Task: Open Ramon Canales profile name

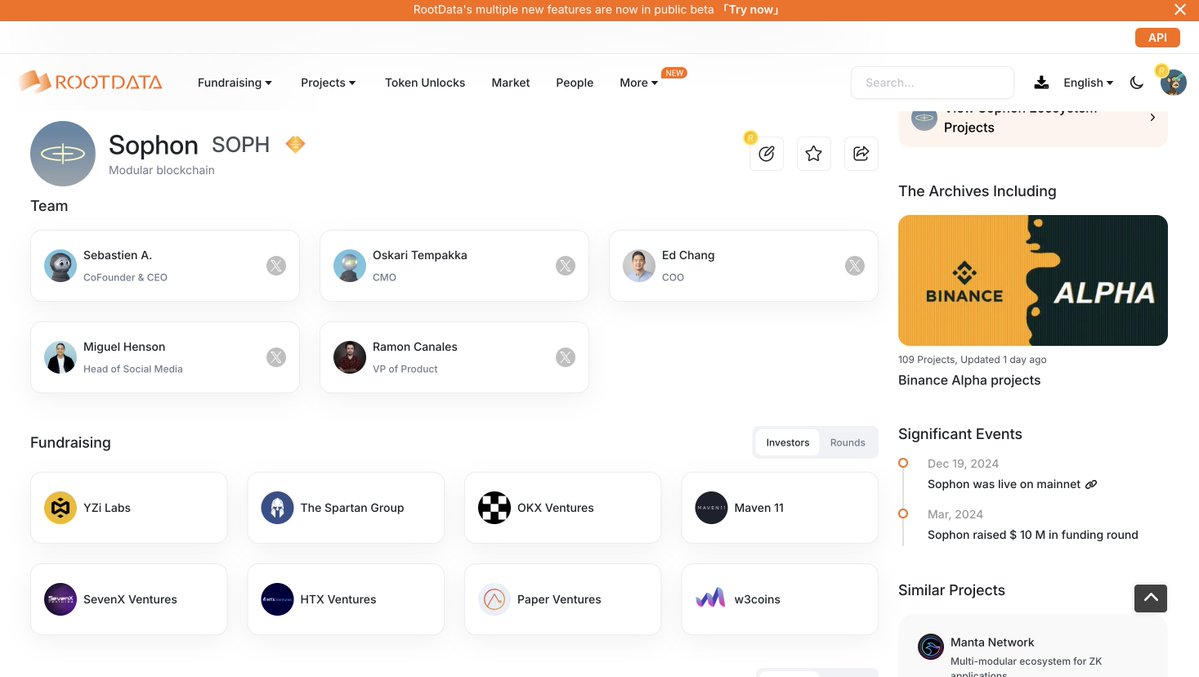Action: 415,347
